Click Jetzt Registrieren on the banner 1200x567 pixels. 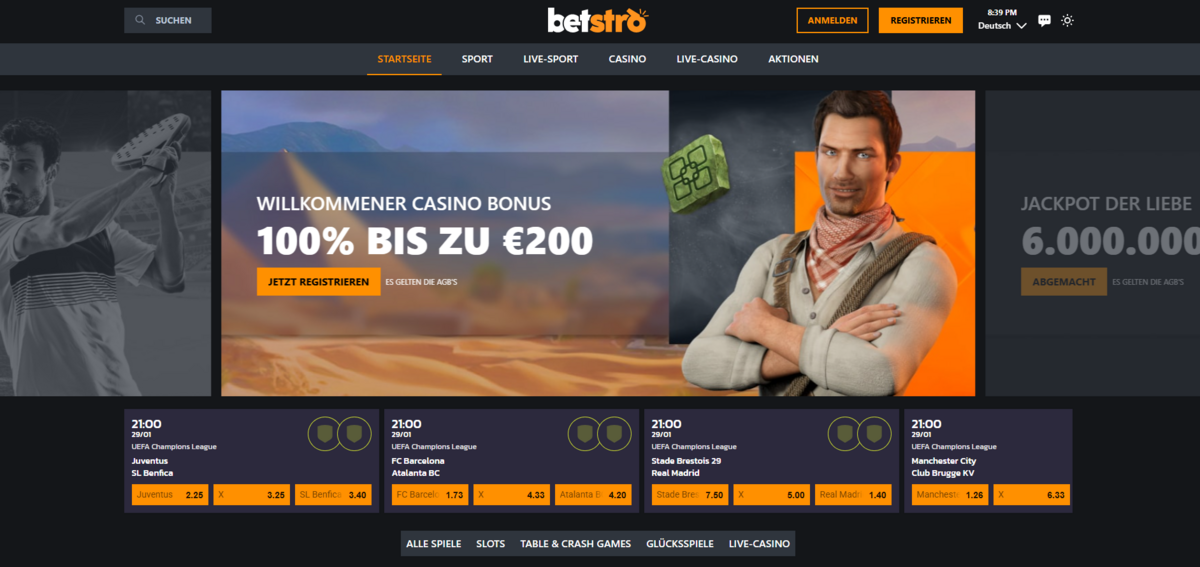[x=319, y=282]
